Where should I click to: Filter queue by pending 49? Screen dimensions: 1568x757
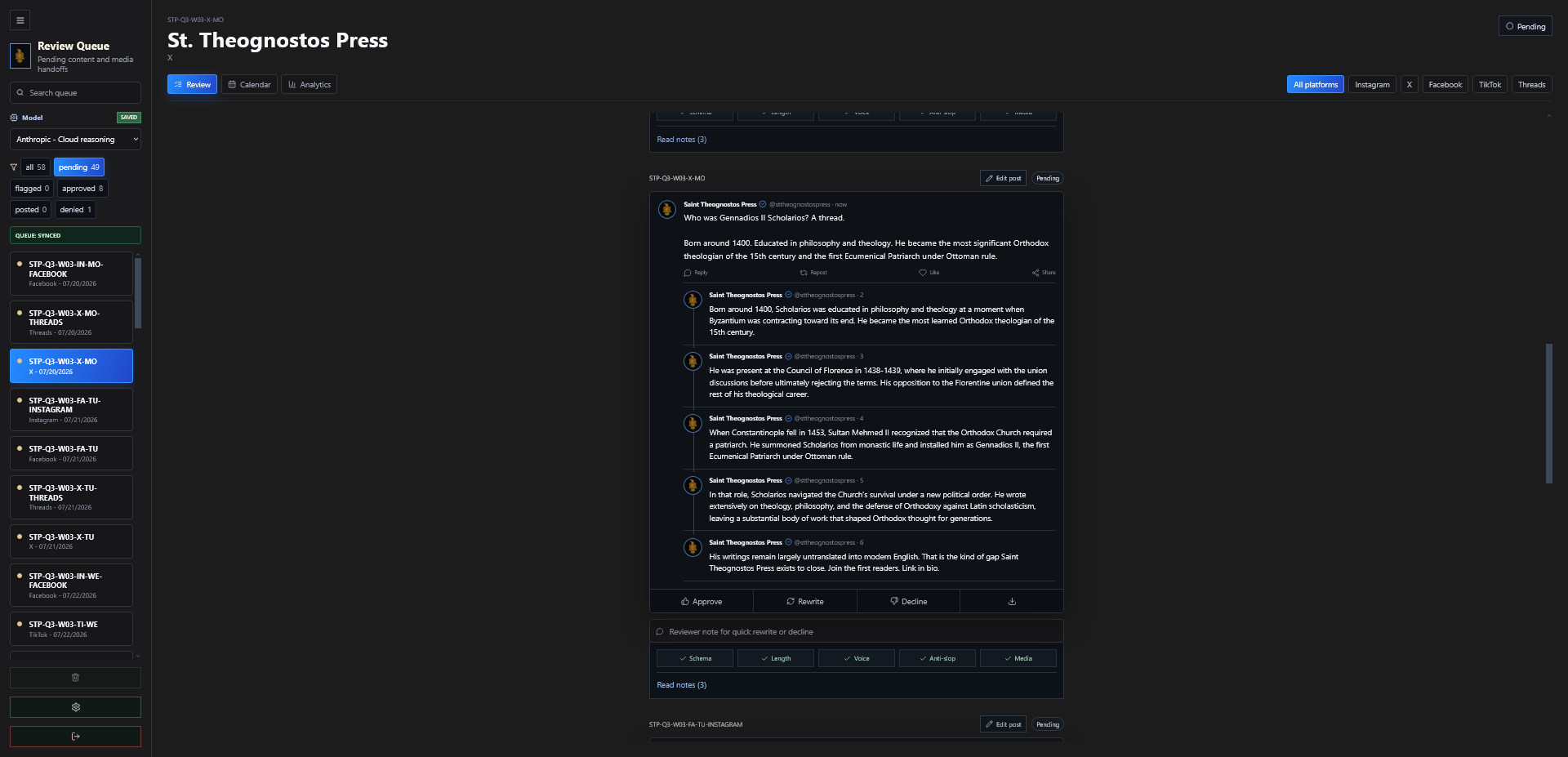click(x=79, y=167)
